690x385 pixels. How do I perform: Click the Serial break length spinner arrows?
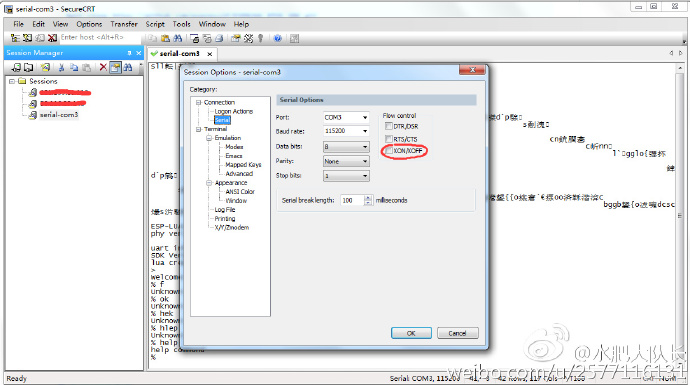[368, 200]
